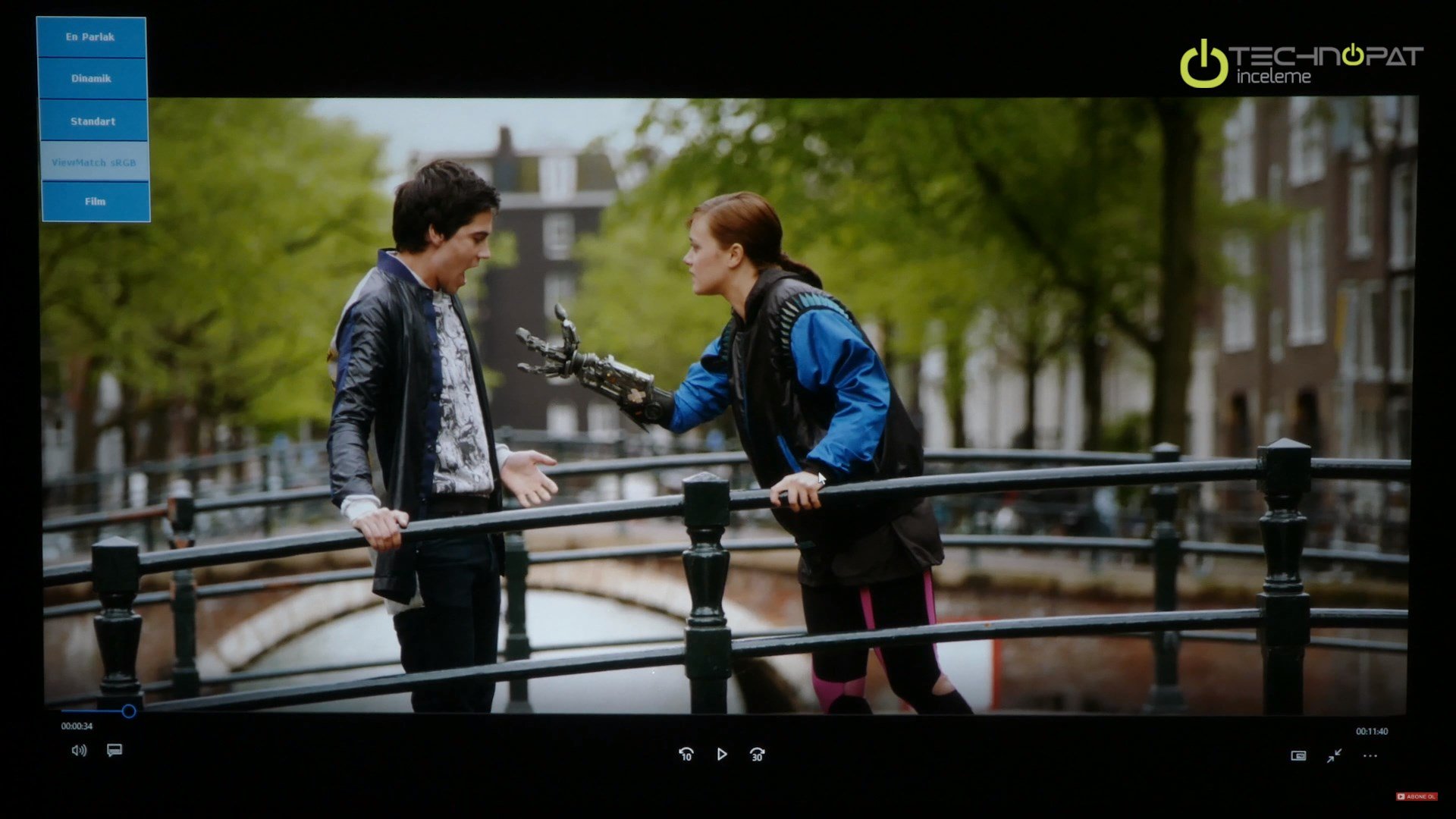Screen dimensions: 1456x819
Task: Click the elapsed time label 00:00:34
Action: tap(77, 726)
